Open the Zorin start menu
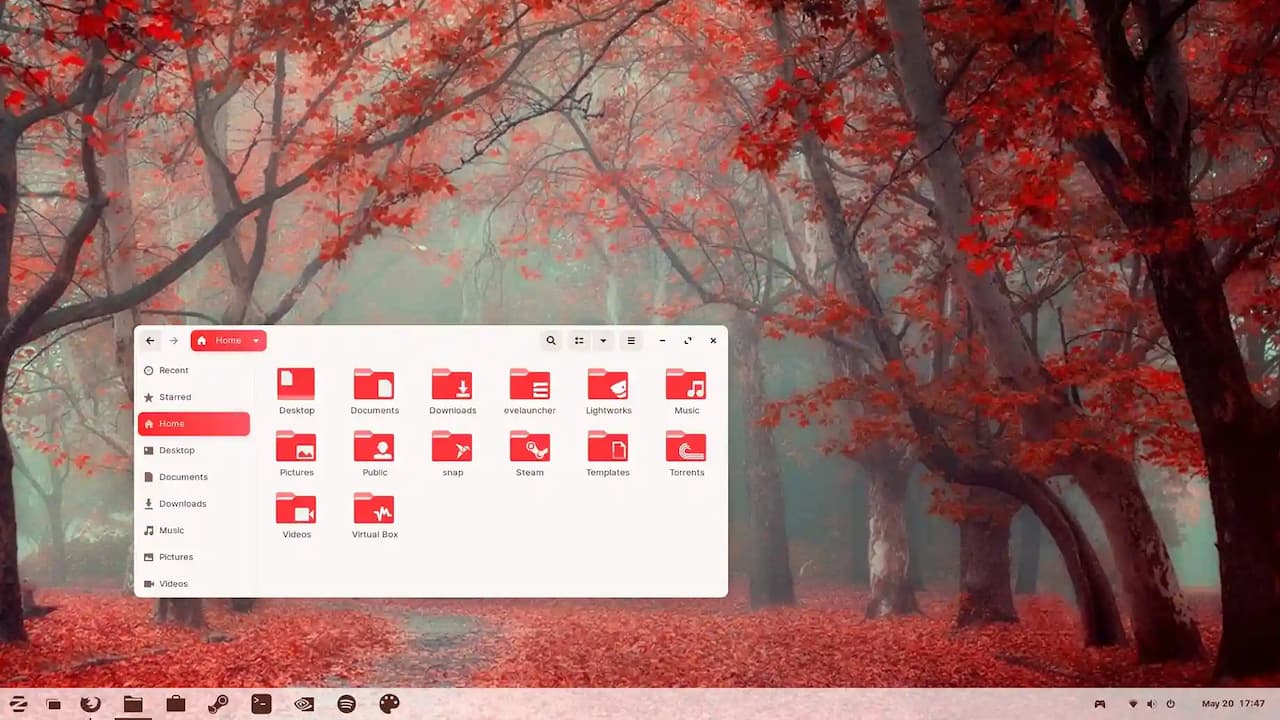The height and width of the screenshot is (720, 1280). [x=18, y=704]
